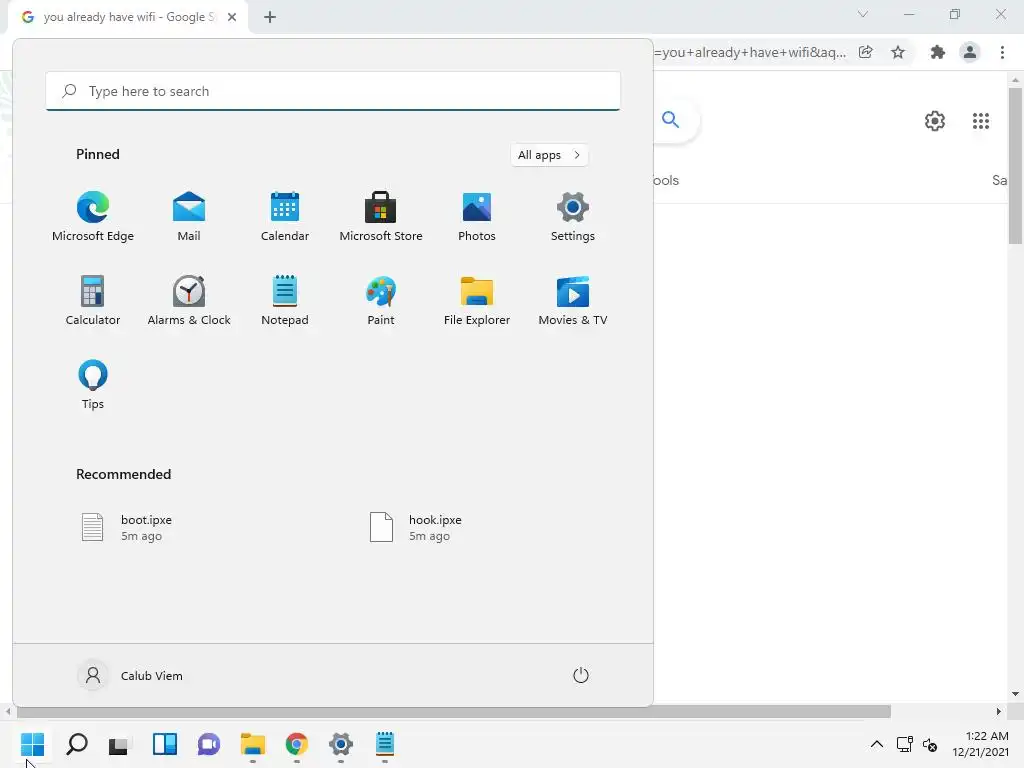The height and width of the screenshot is (768, 1024).
Task: Open the Calculator app
Action: [x=93, y=300]
